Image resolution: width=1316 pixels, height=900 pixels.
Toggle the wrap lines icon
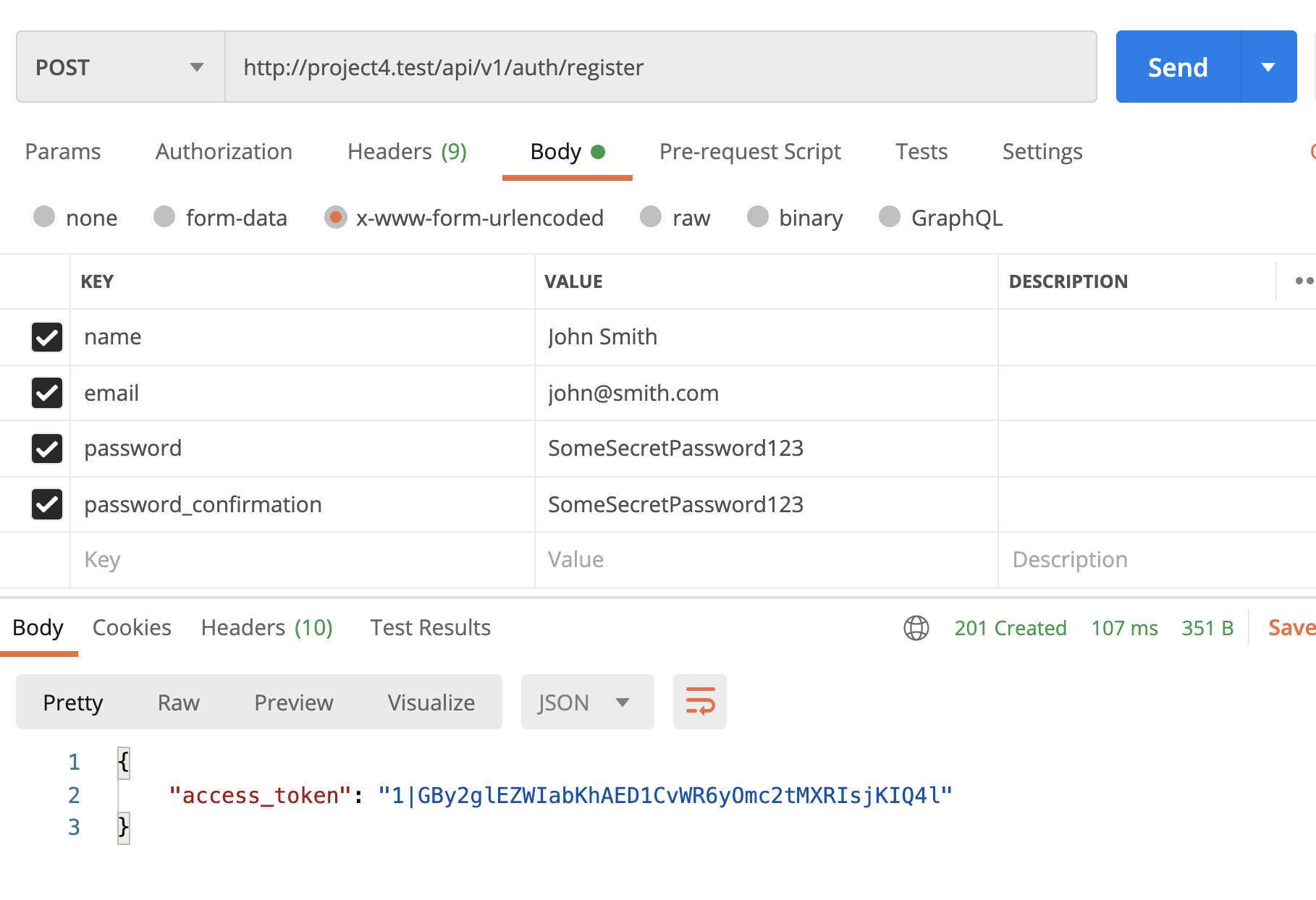click(700, 702)
